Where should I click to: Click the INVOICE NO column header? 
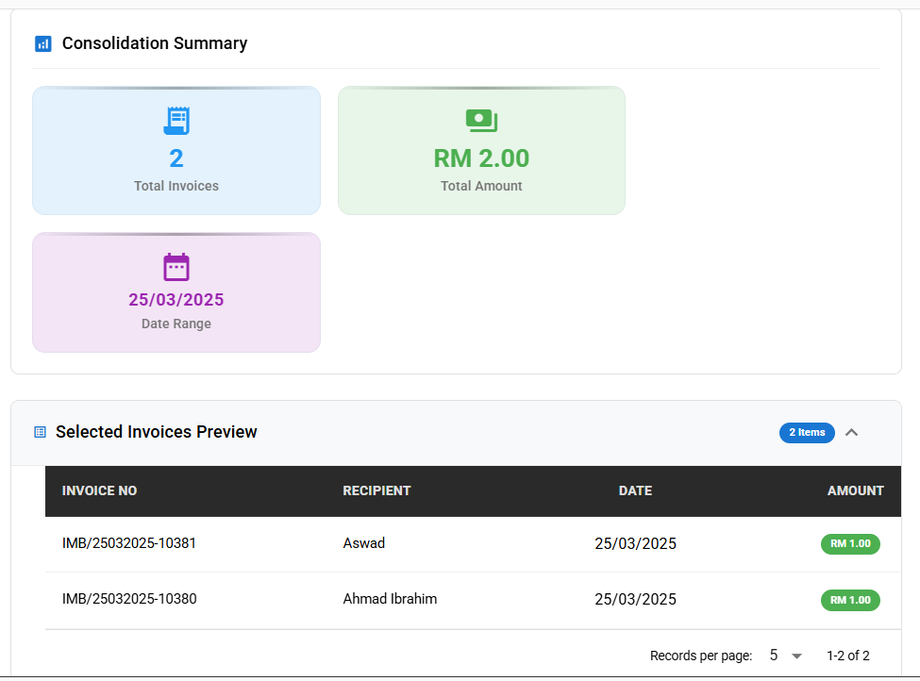tap(99, 491)
